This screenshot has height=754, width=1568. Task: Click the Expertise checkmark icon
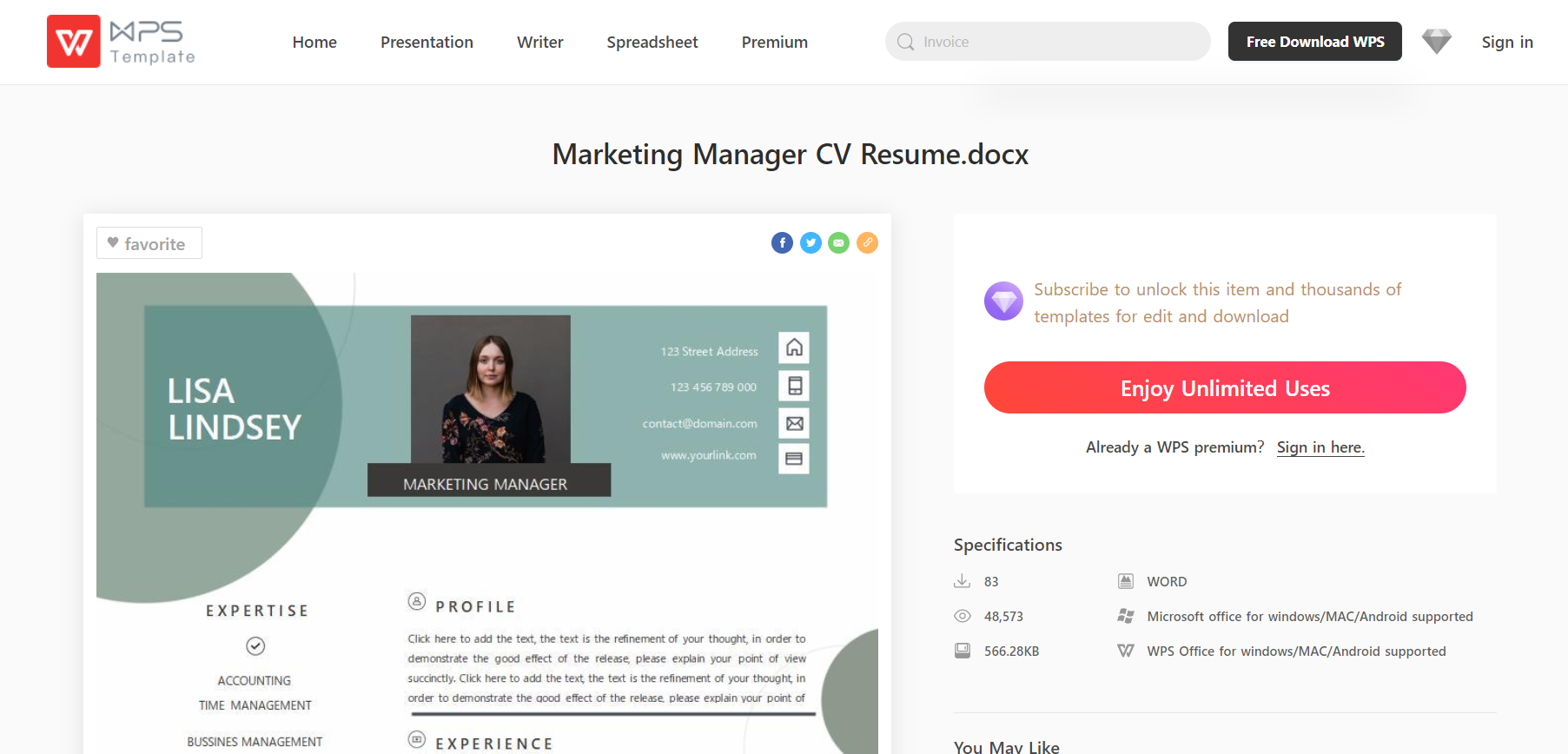255,646
